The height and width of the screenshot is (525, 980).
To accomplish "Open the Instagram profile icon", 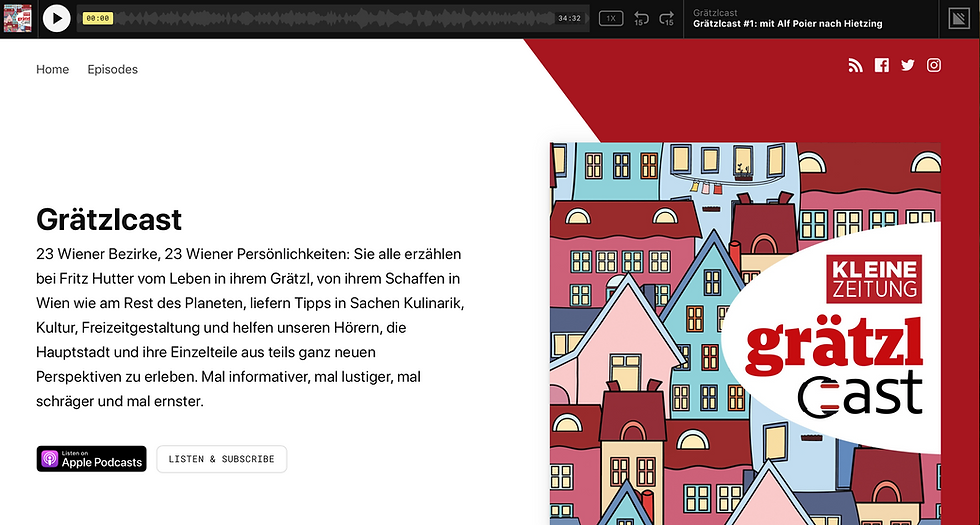I will click(x=934, y=65).
